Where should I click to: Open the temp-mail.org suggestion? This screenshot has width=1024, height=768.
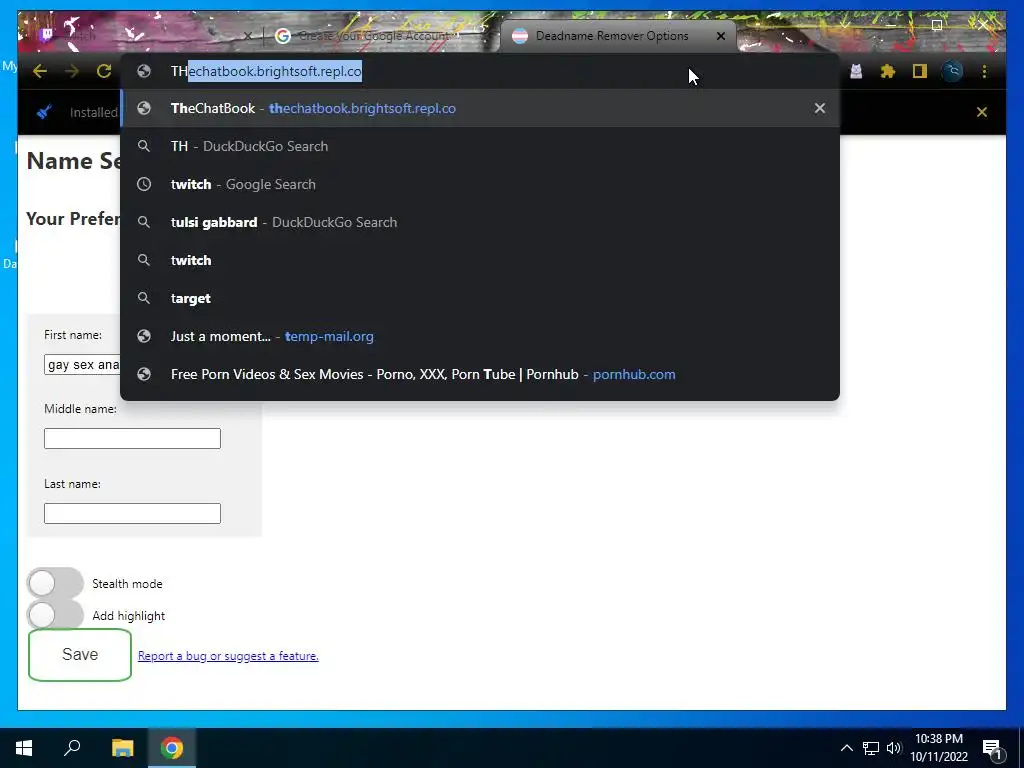(480, 336)
